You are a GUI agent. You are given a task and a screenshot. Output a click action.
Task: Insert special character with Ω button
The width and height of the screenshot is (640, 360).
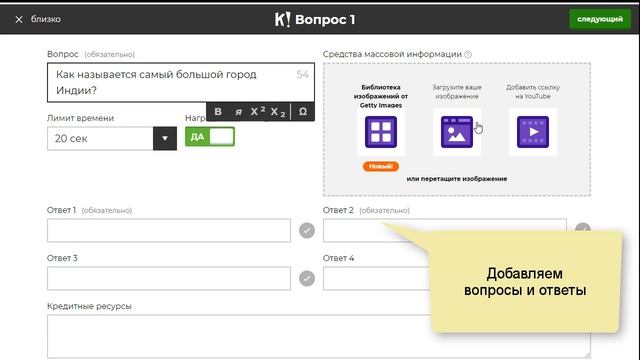click(x=303, y=111)
